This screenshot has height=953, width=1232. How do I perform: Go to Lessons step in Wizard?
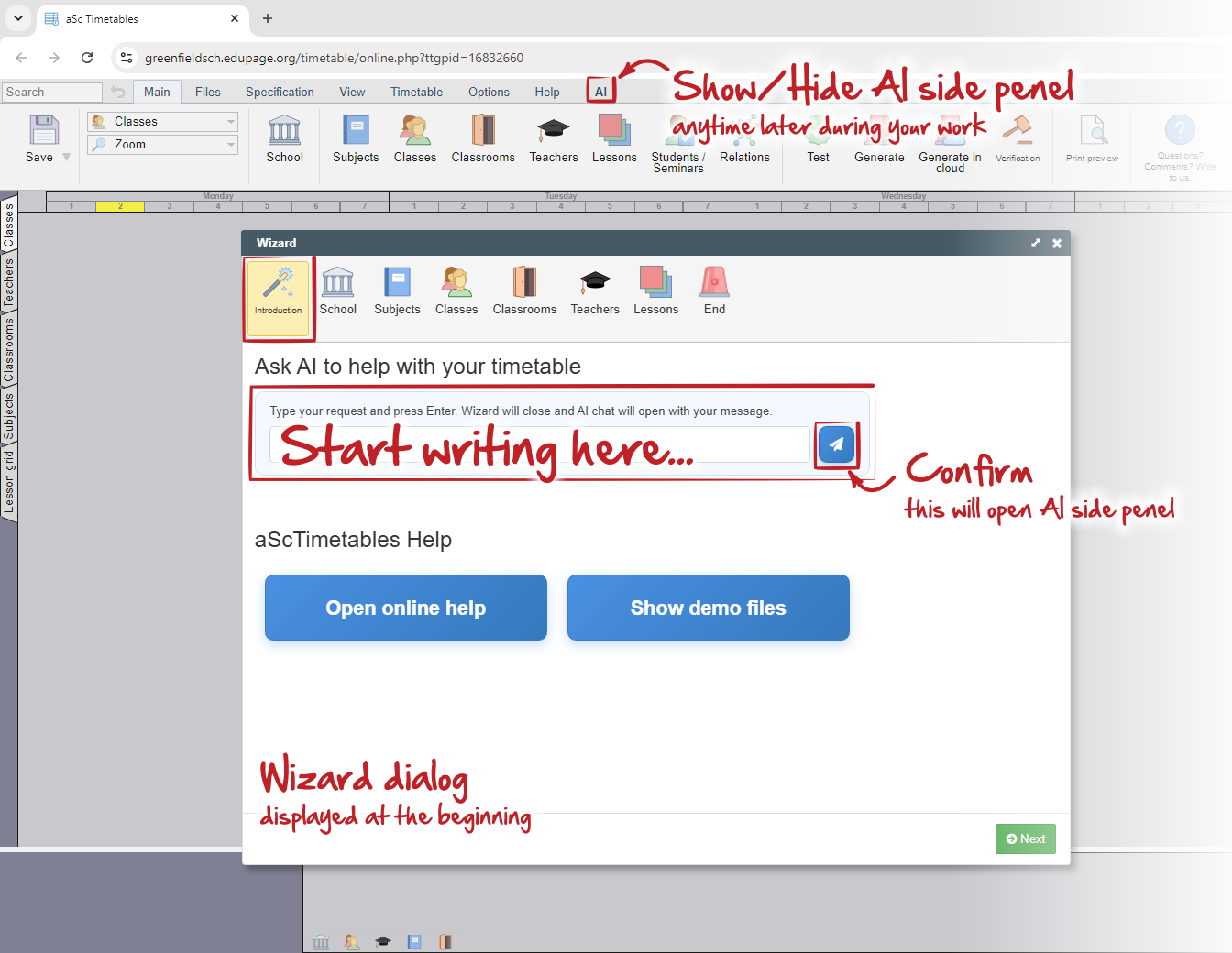(656, 291)
